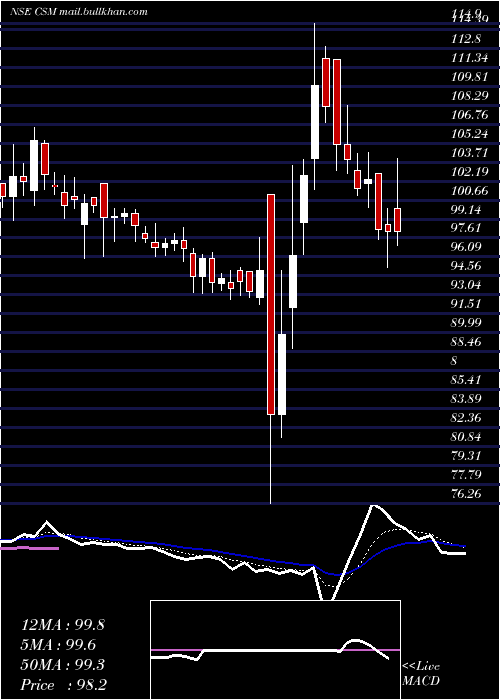
Task: Click the 108.29 price axis label
Action: tap(469, 96)
